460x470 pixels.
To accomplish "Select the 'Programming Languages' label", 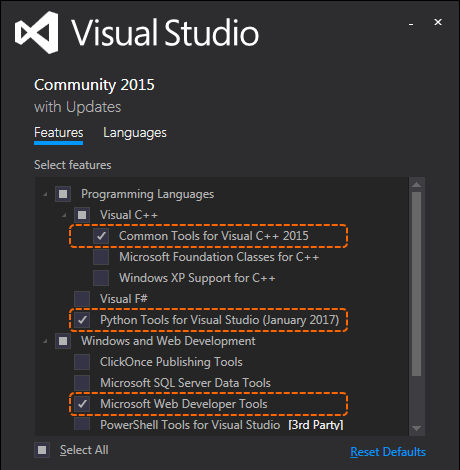I will coord(148,194).
